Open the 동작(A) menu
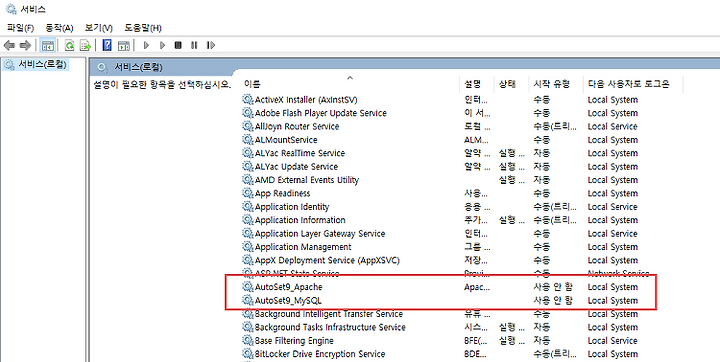The image size is (720, 362). [x=59, y=28]
